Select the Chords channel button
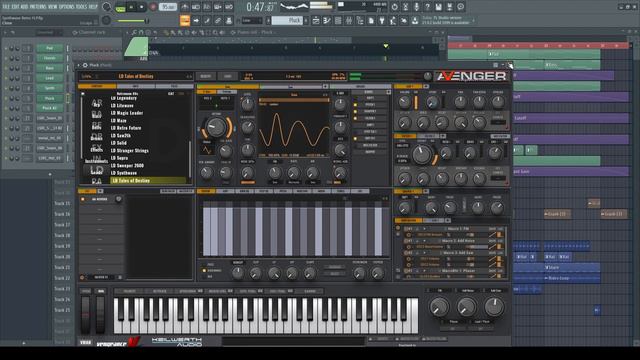This screenshot has height=360, width=640. tap(49, 58)
